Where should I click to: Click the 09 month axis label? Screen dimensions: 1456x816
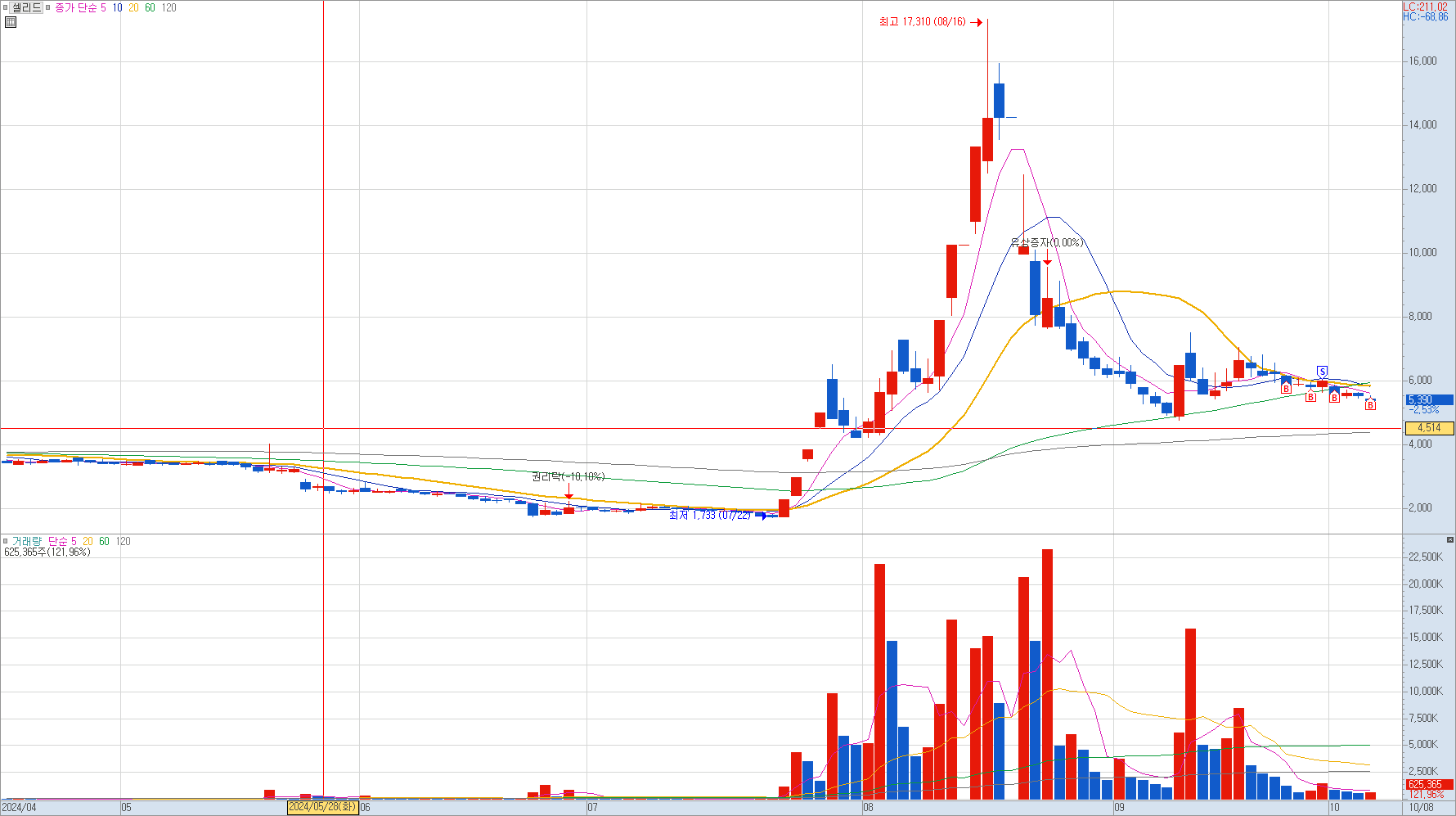click(1119, 807)
